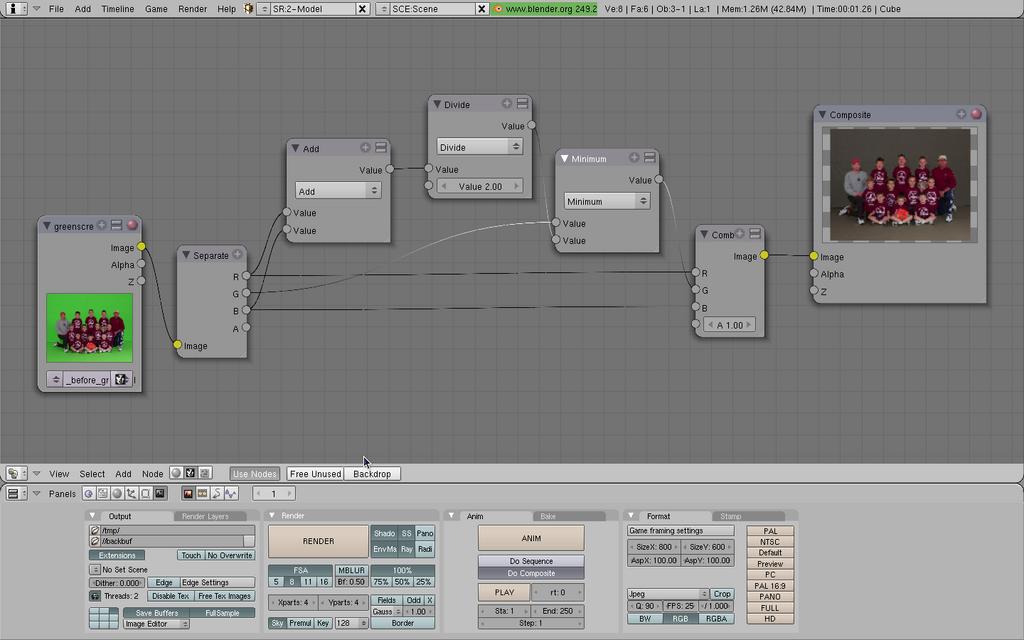This screenshot has width=1024, height=640.
Task: Select the material nodes icon
Action: pyautogui.click(x=176, y=473)
